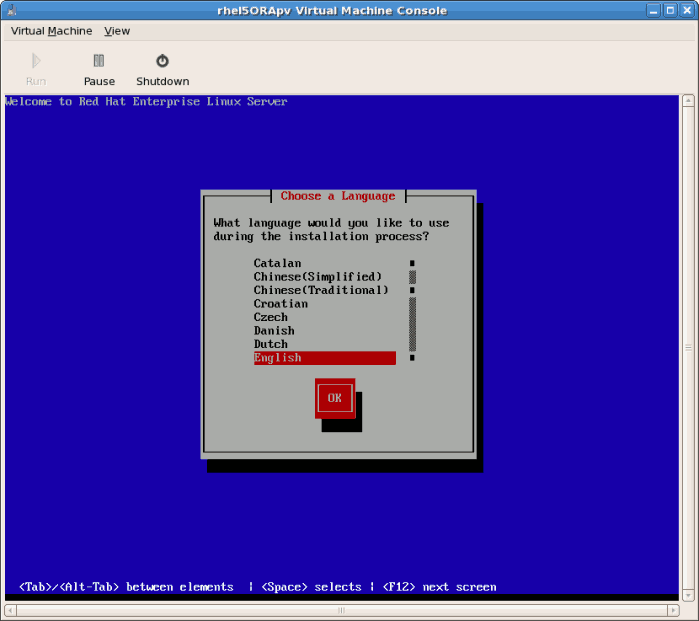The height and width of the screenshot is (621, 699).
Task: Pick Czech as installation language
Action: point(270,317)
